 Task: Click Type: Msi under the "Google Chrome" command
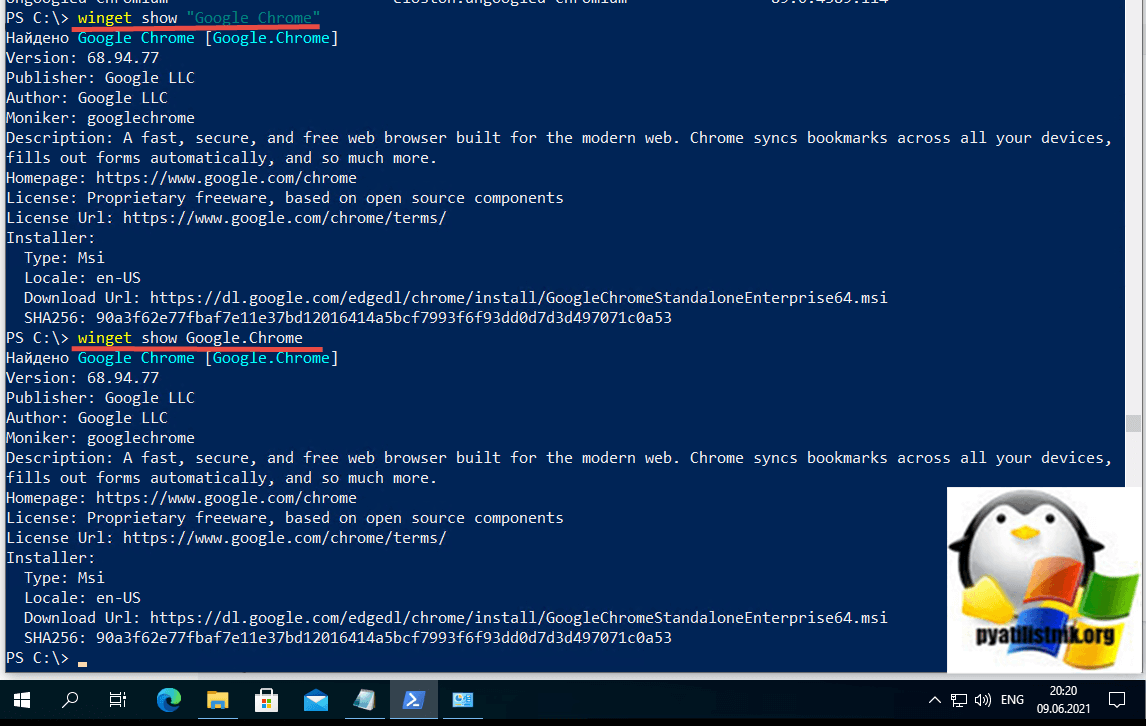[x=64, y=258]
